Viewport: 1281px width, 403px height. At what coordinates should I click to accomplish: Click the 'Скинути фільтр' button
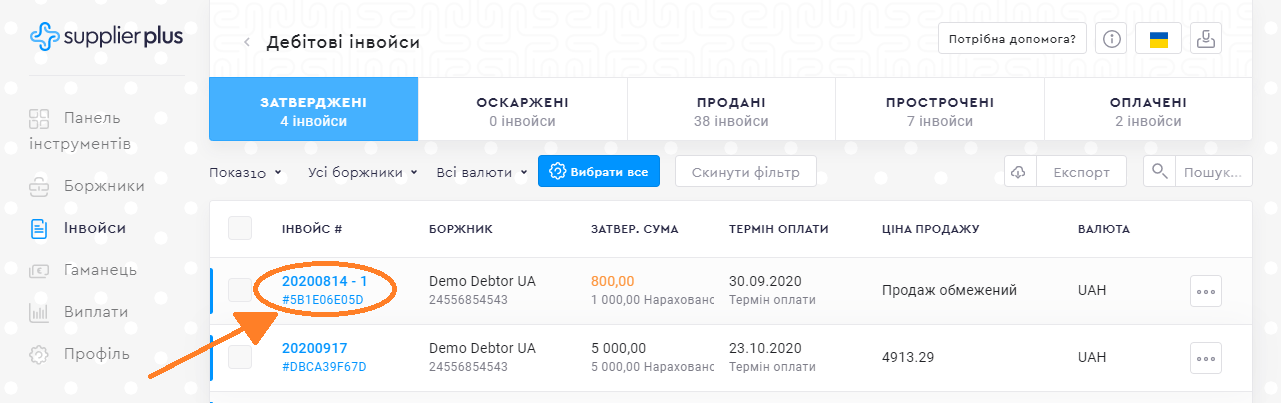pyautogui.click(x=745, y=172)
